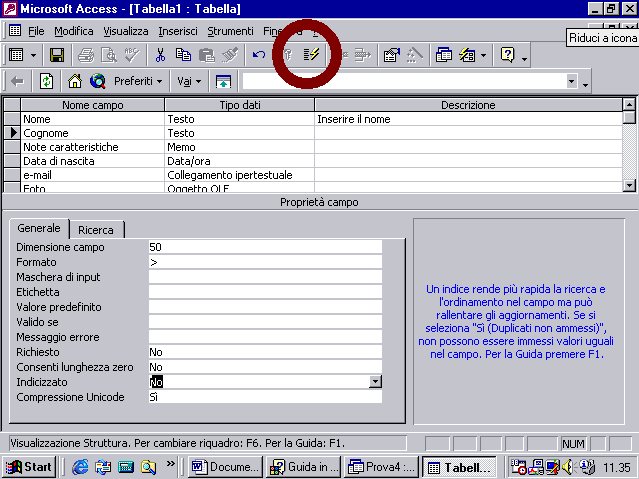The width and height of the screenshot is (639, 479).
Task: Click the Inserire il nome description cell
Action: point(468,119)
